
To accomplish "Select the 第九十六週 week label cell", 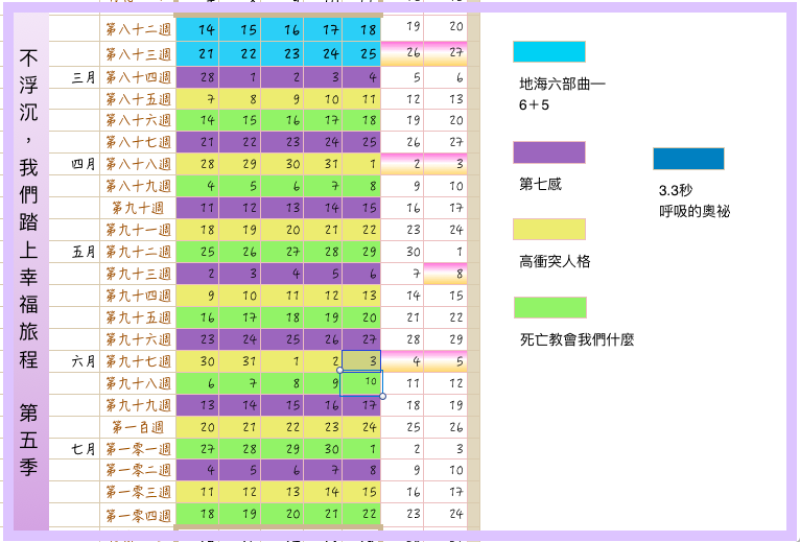I will pos(138,339).
